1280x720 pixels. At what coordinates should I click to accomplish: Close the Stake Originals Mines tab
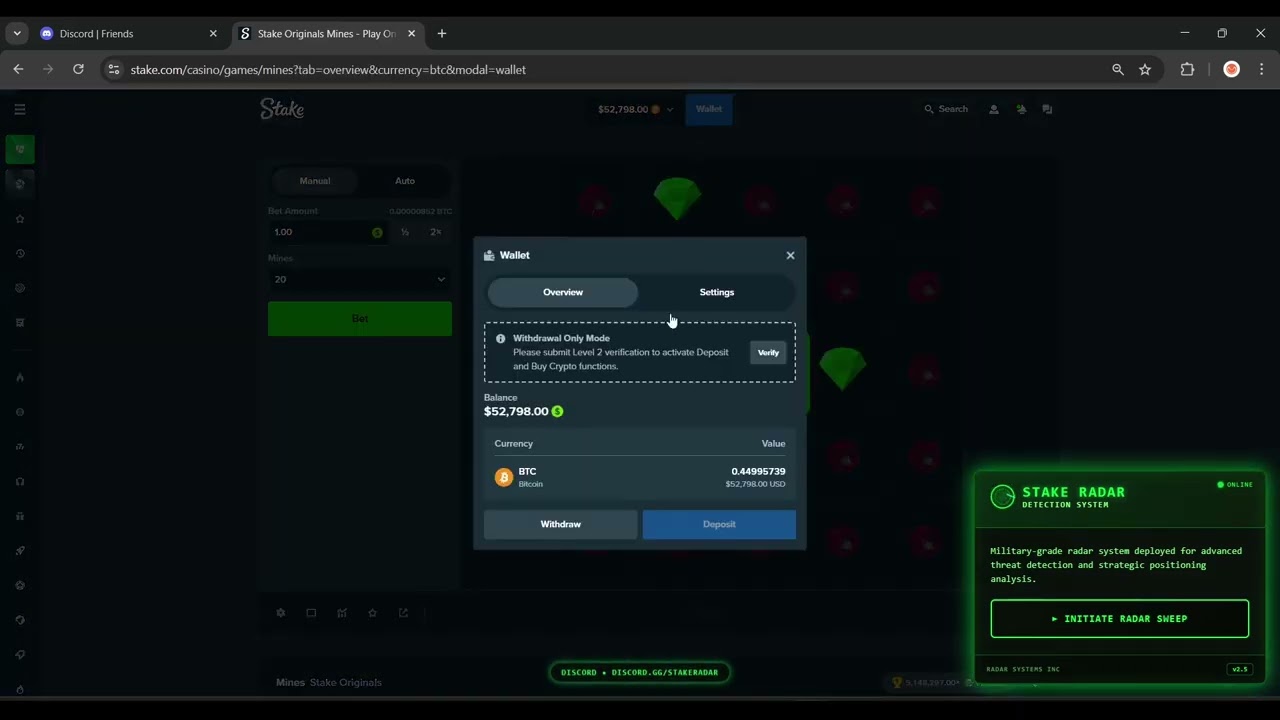coord(411,33)
